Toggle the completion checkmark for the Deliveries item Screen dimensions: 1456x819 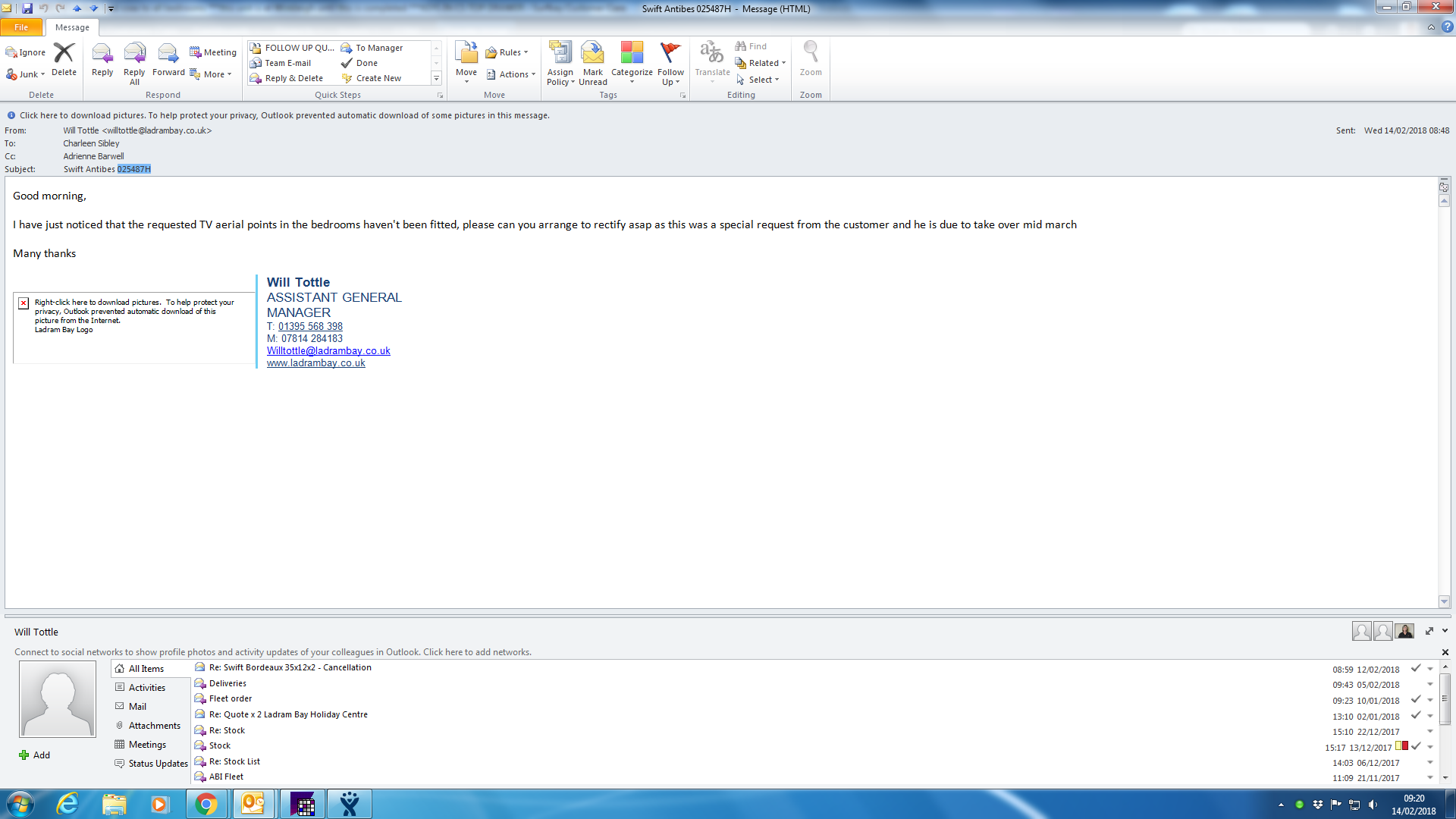coord(1415,684)
